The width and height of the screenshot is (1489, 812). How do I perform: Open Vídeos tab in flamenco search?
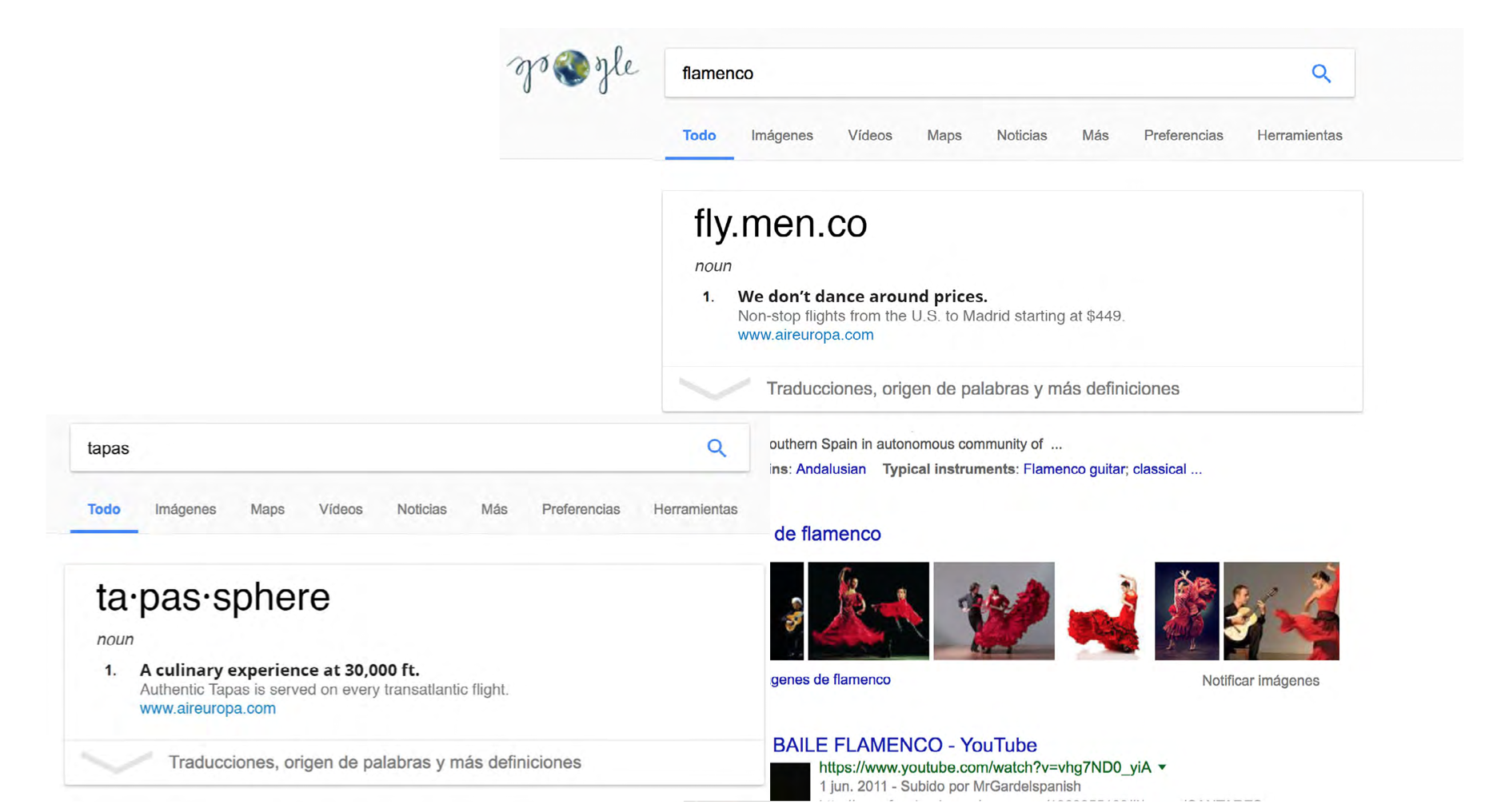coord(870,135)
